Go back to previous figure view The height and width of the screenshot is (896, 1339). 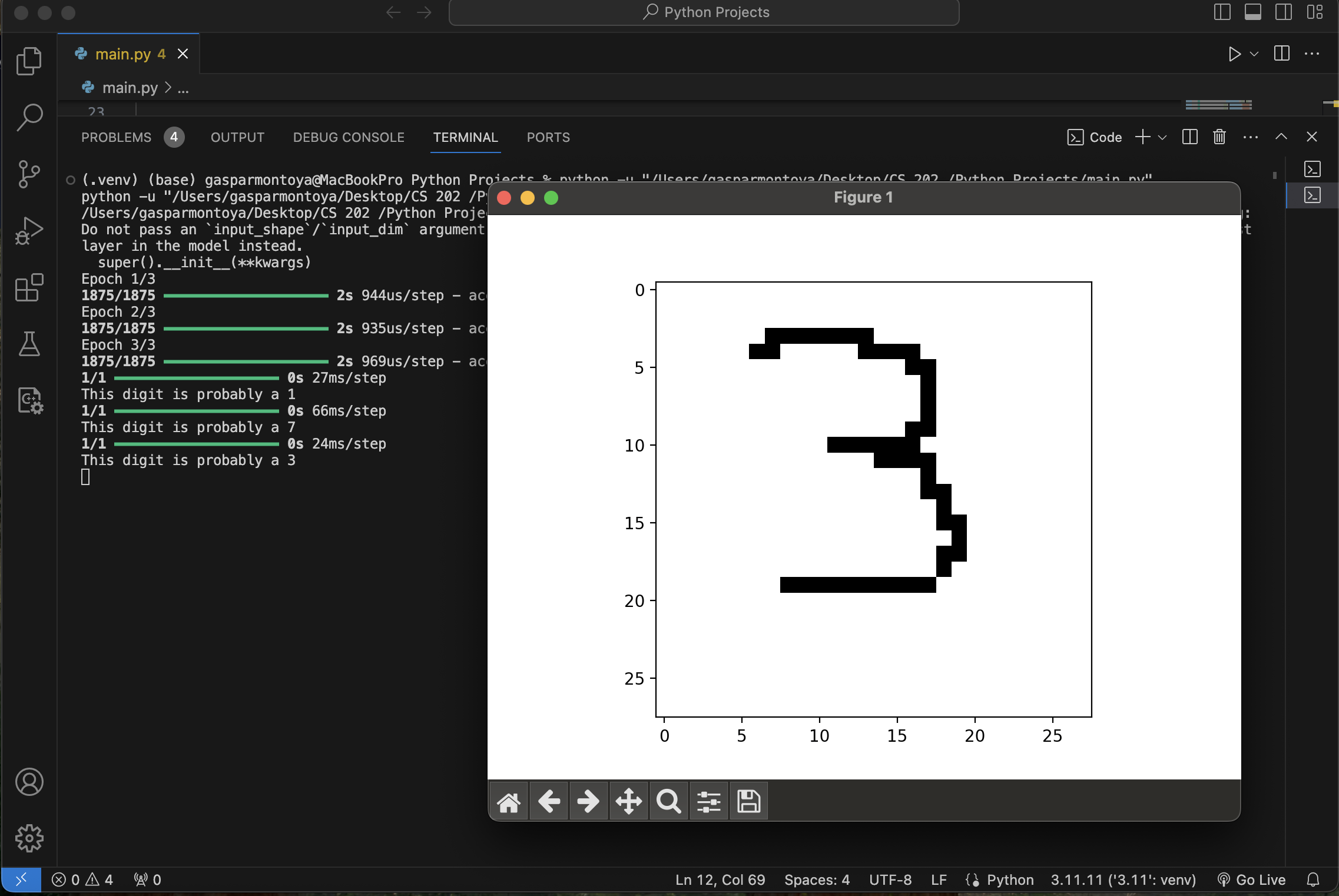549,801
